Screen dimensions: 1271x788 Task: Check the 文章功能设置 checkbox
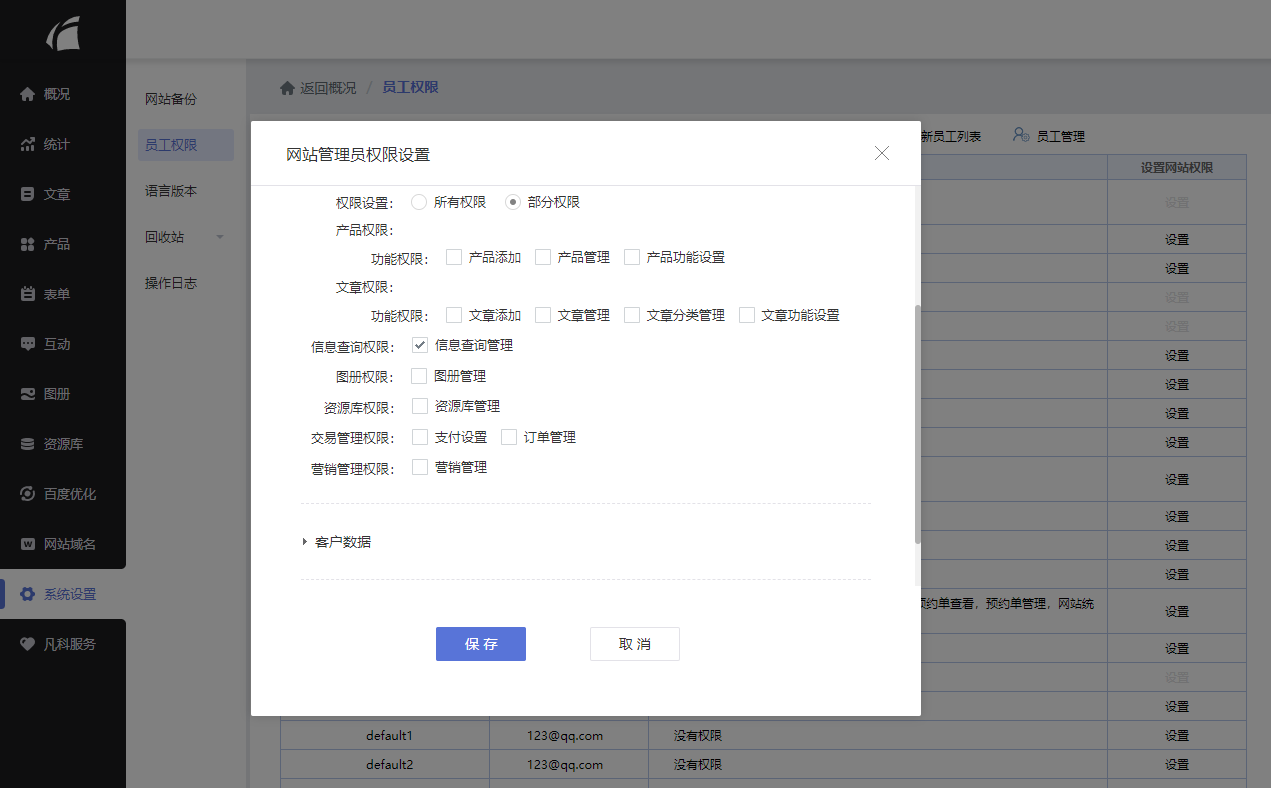click(747, 315)
